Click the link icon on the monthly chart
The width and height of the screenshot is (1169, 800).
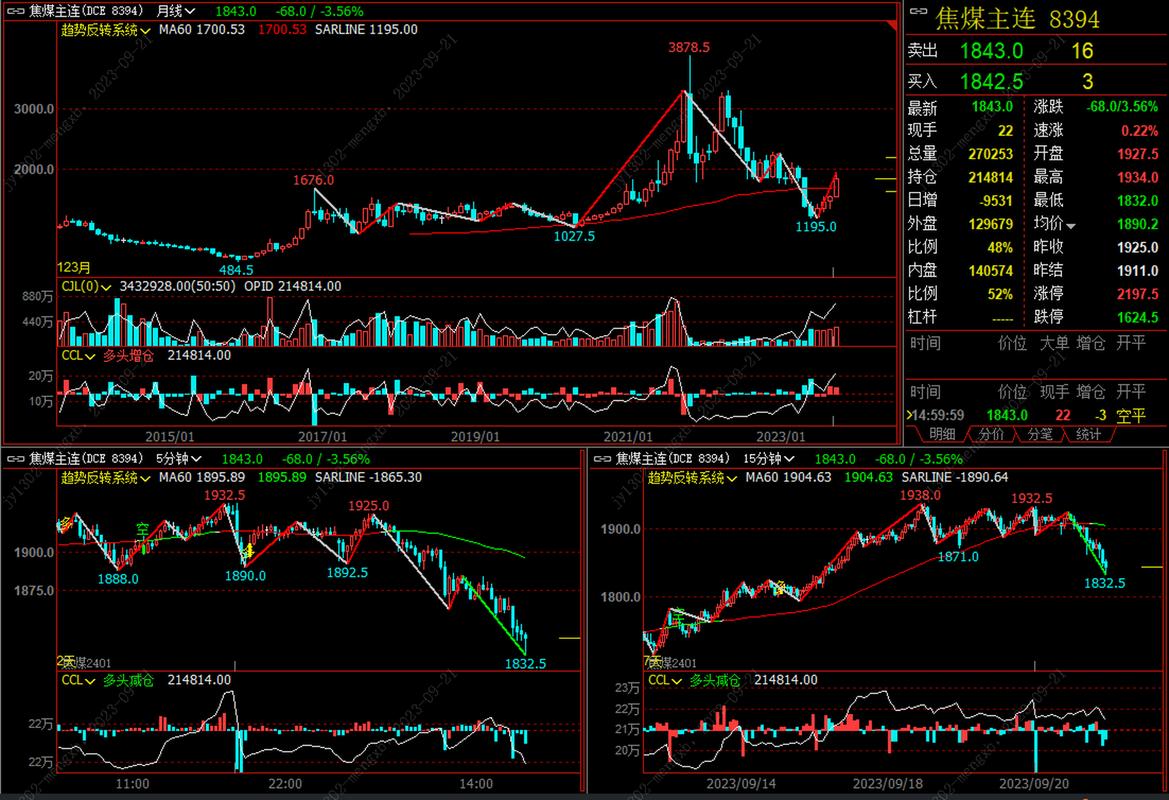(14, 11)
